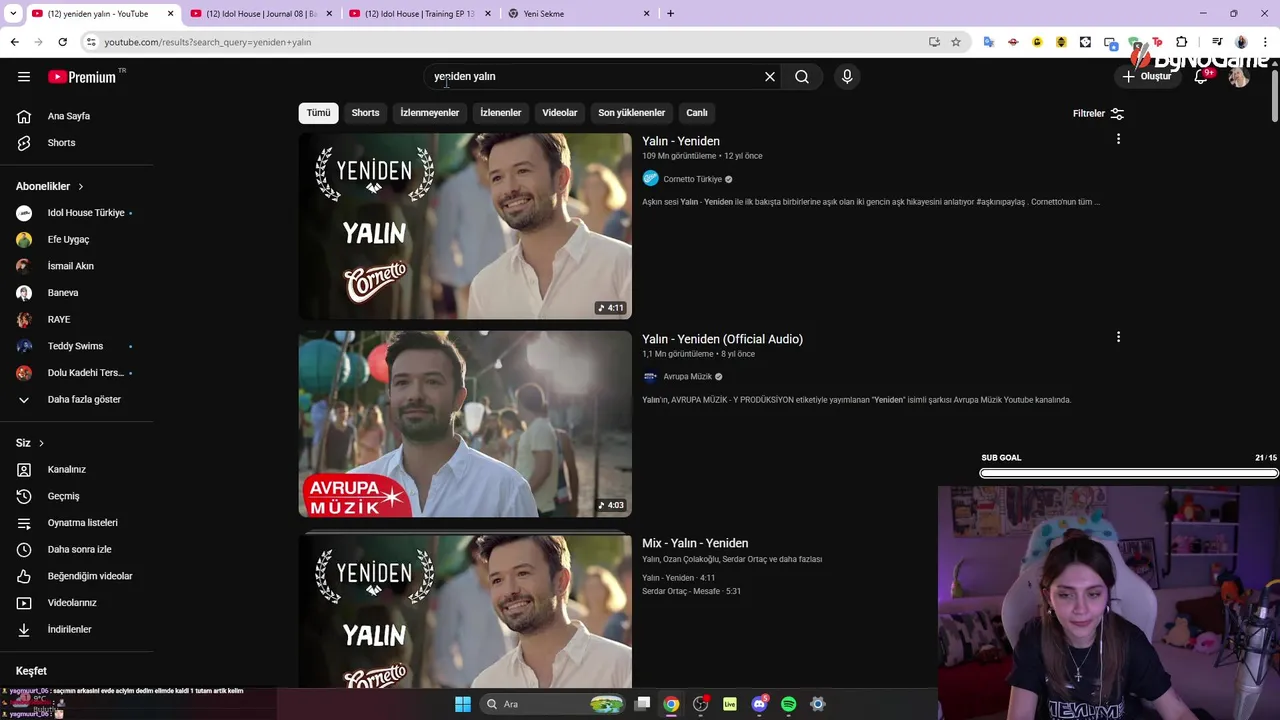Select the İzlenenler filter chip

coord(500,113)
